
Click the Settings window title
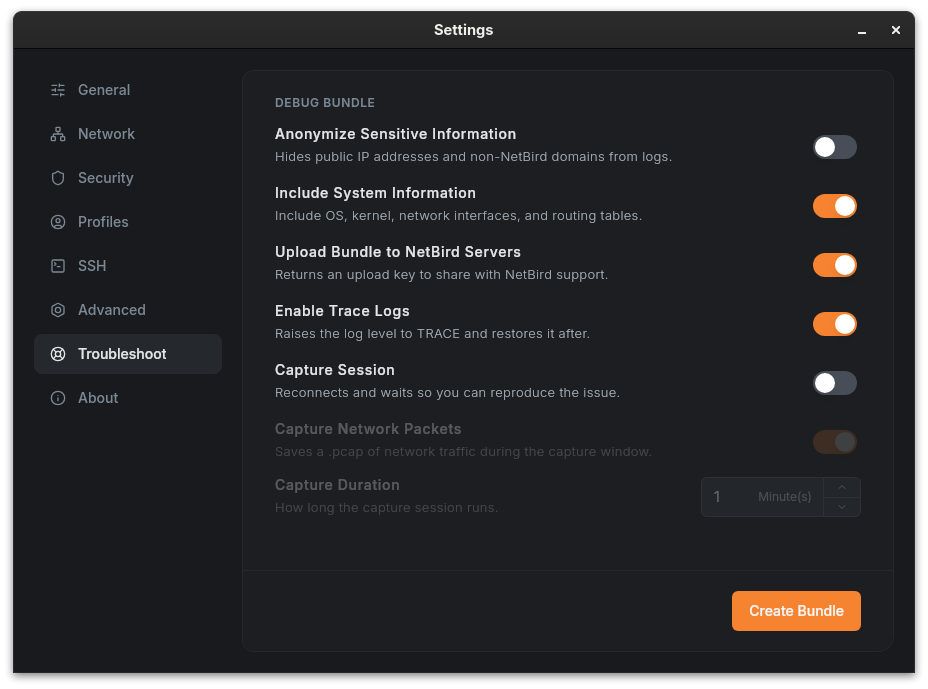pyautogui.click(x=463, y=30)
